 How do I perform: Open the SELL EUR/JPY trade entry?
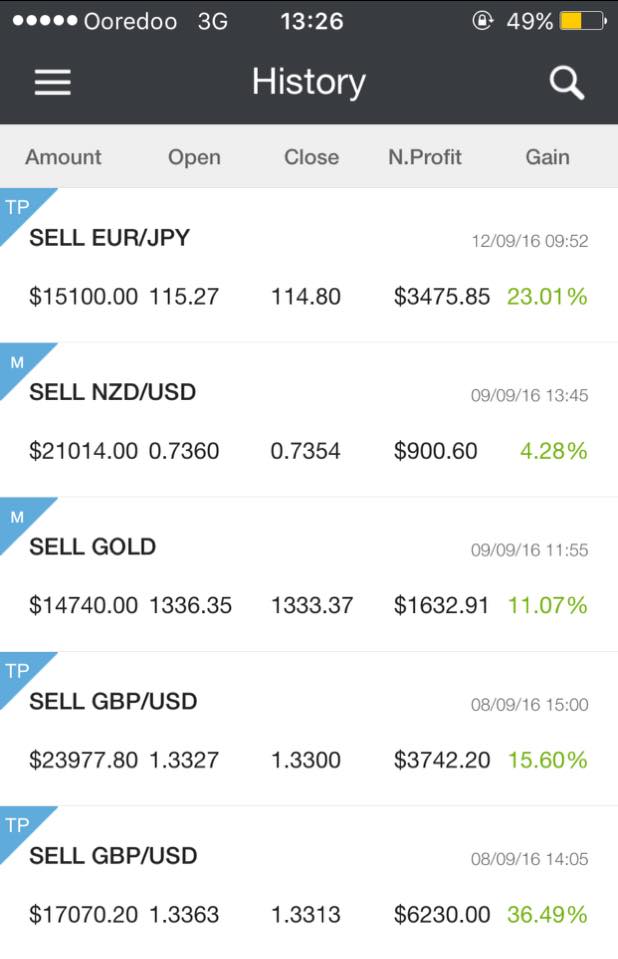pyautogui.click(x=309, y=265)
